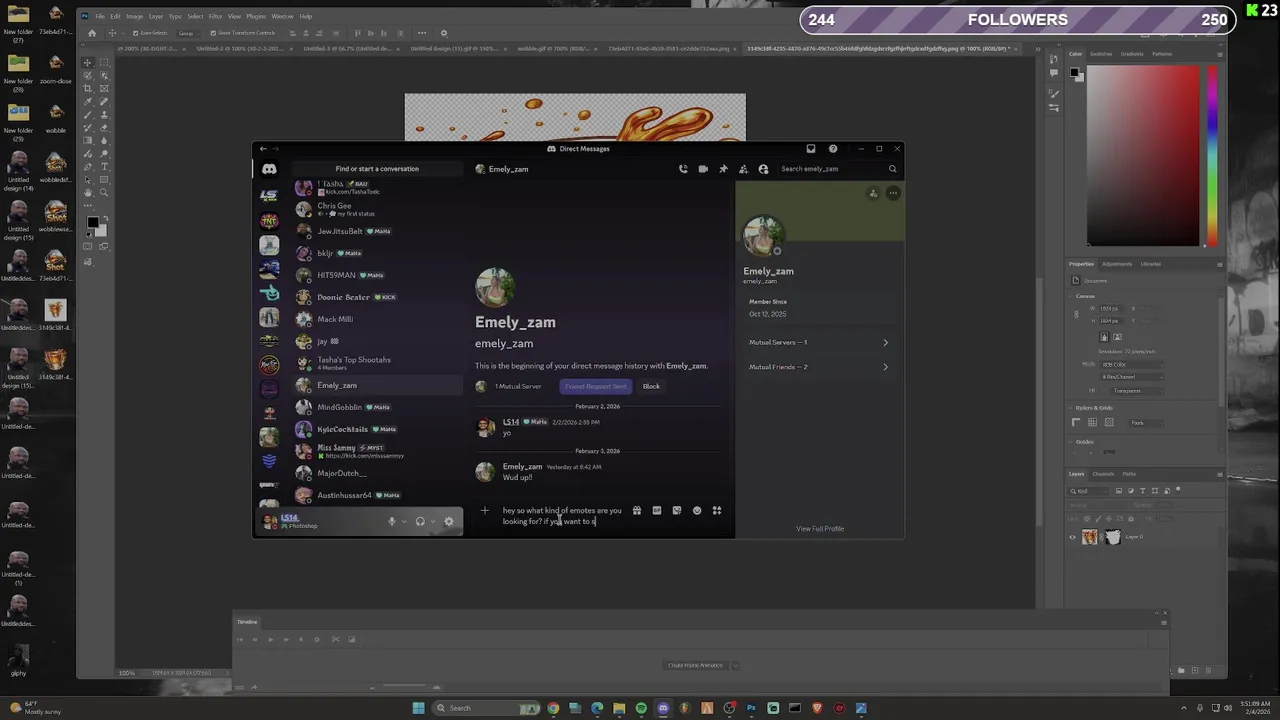Image resolution: width=1280 pixels, height=720 pixels.
Task: Switch to the Swatches tab
Action: point(1101,54)
